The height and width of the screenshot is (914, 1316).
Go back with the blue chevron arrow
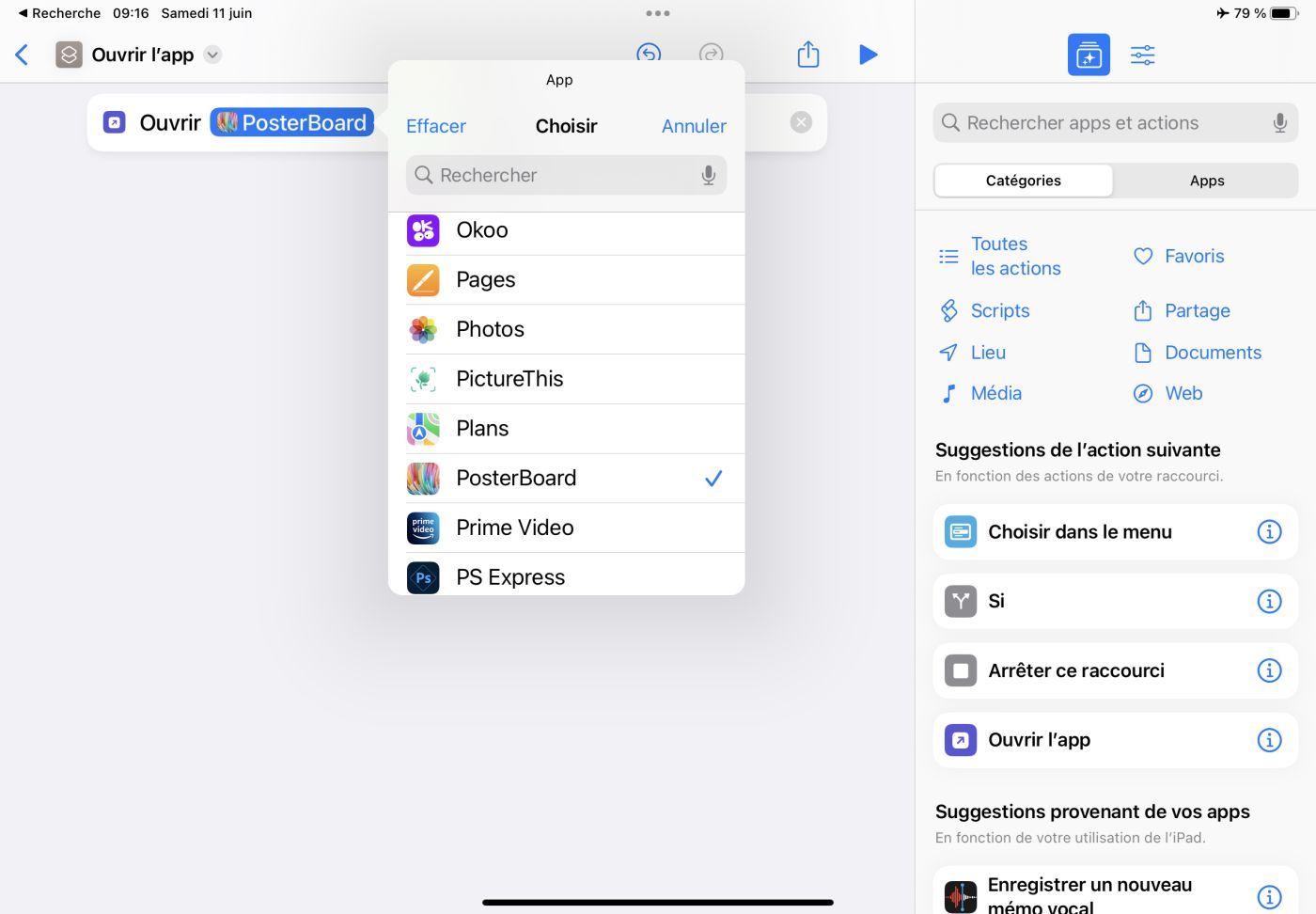point(22,55)
